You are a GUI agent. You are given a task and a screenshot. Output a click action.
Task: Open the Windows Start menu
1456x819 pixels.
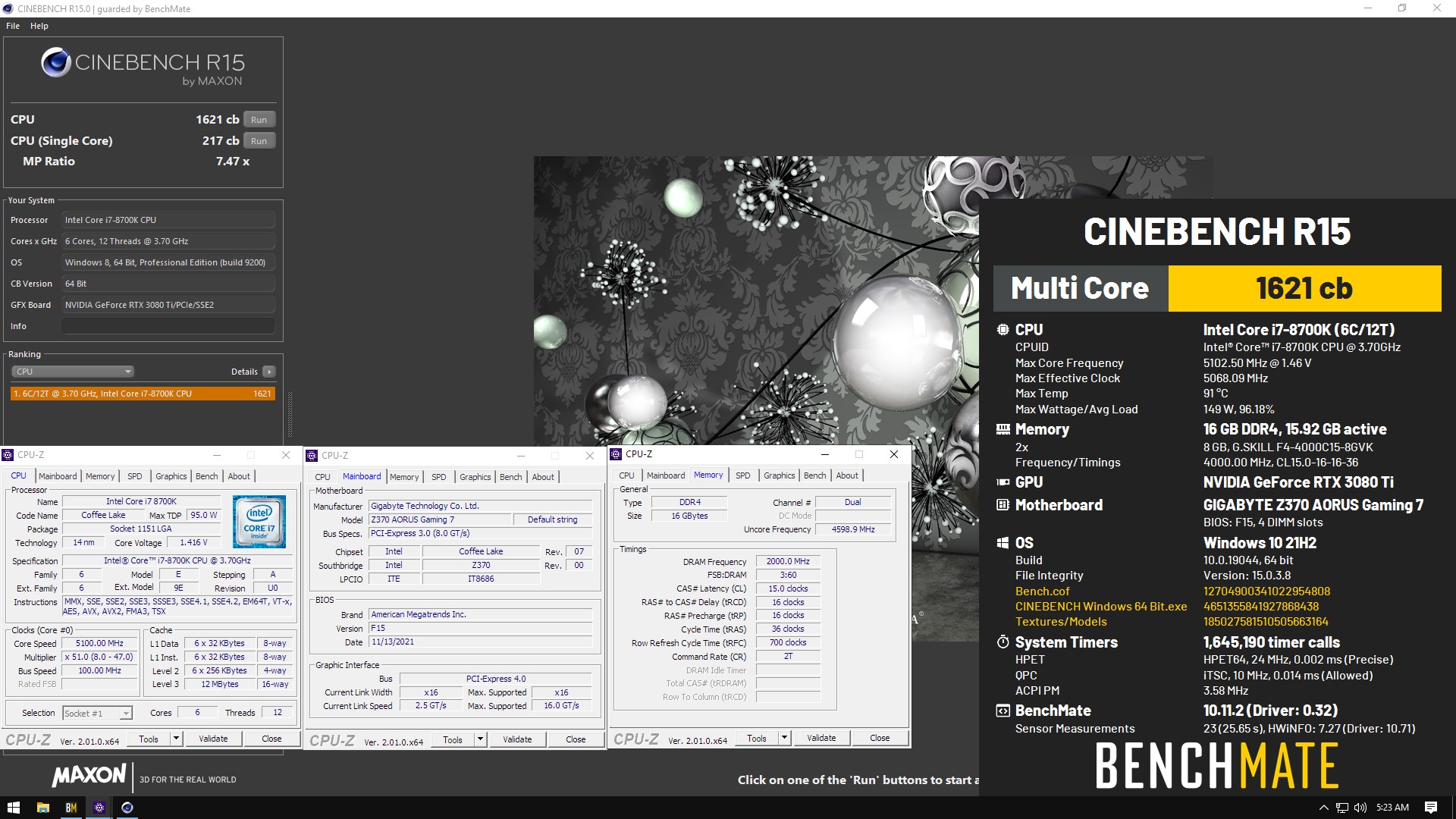pyautogui.click(x=14, y=808)
